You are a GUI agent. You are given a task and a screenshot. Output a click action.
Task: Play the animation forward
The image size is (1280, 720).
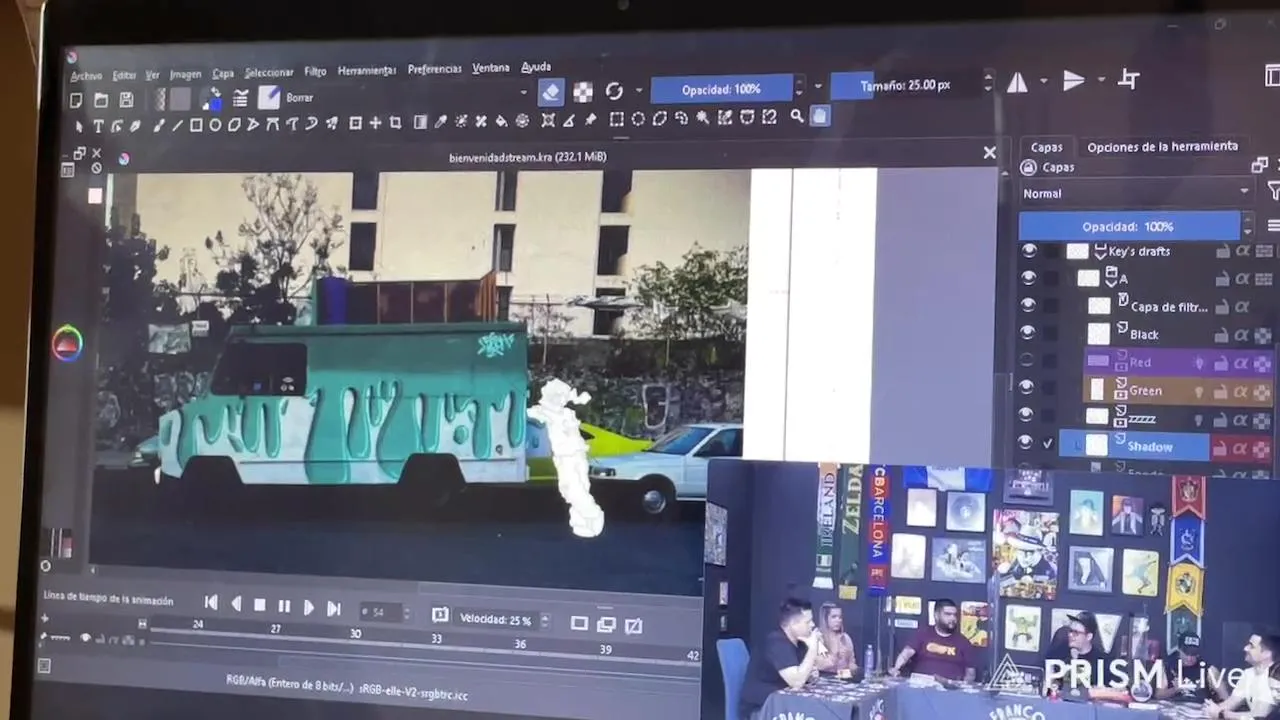(x=308, y=607)
